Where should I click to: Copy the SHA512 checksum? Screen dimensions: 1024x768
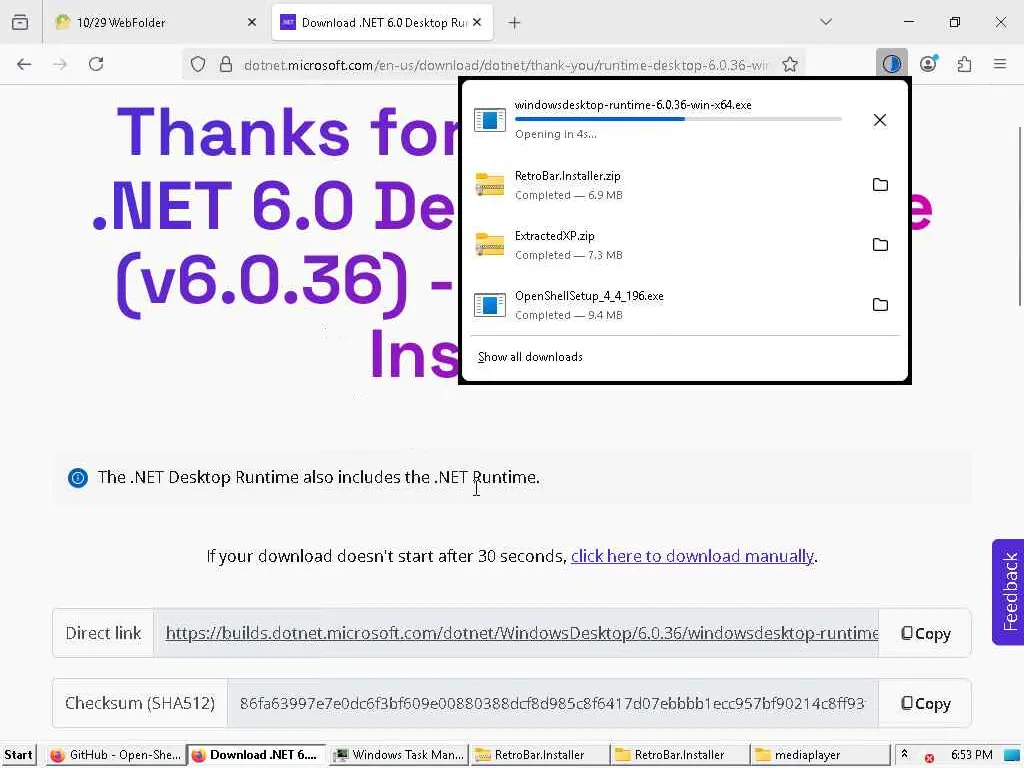[x=925, y=704]
